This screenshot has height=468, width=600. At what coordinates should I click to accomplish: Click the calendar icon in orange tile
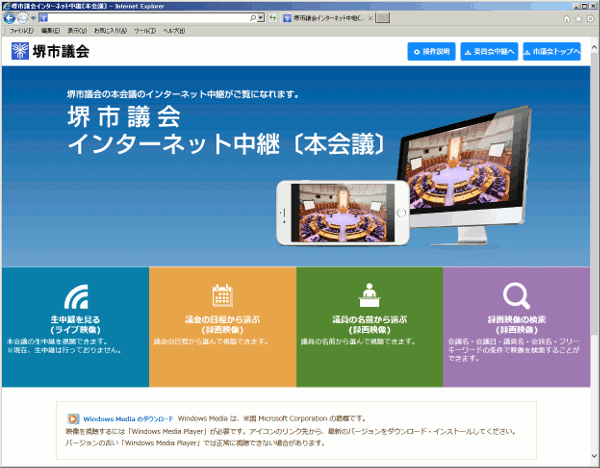click(222, 295)
